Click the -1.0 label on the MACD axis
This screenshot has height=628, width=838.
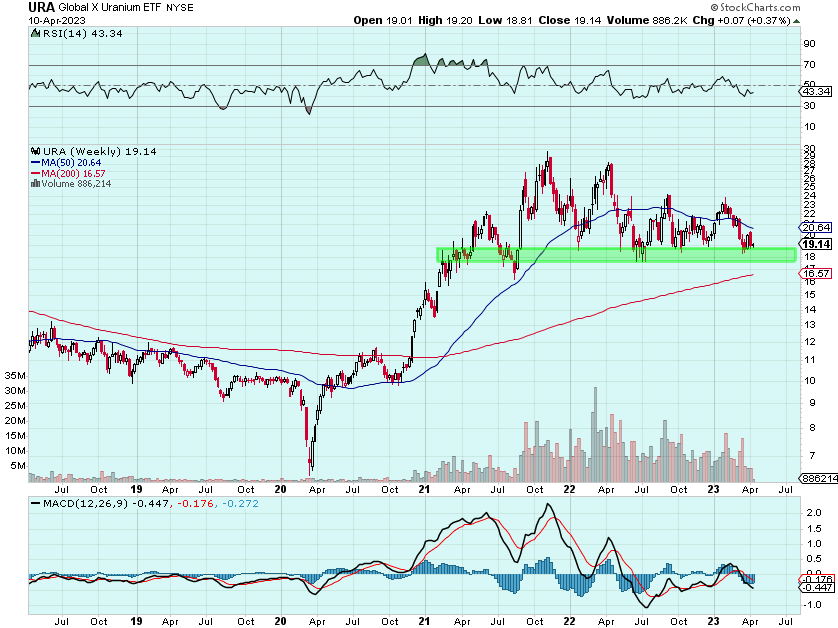point(812,605)
